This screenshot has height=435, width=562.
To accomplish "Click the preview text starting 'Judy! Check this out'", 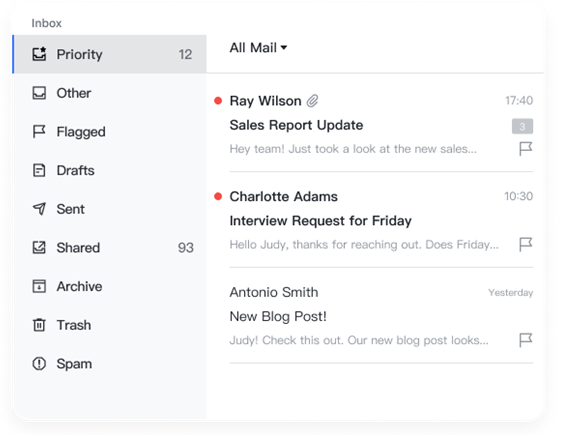I will pyautogui.click(x=359, y=340).
